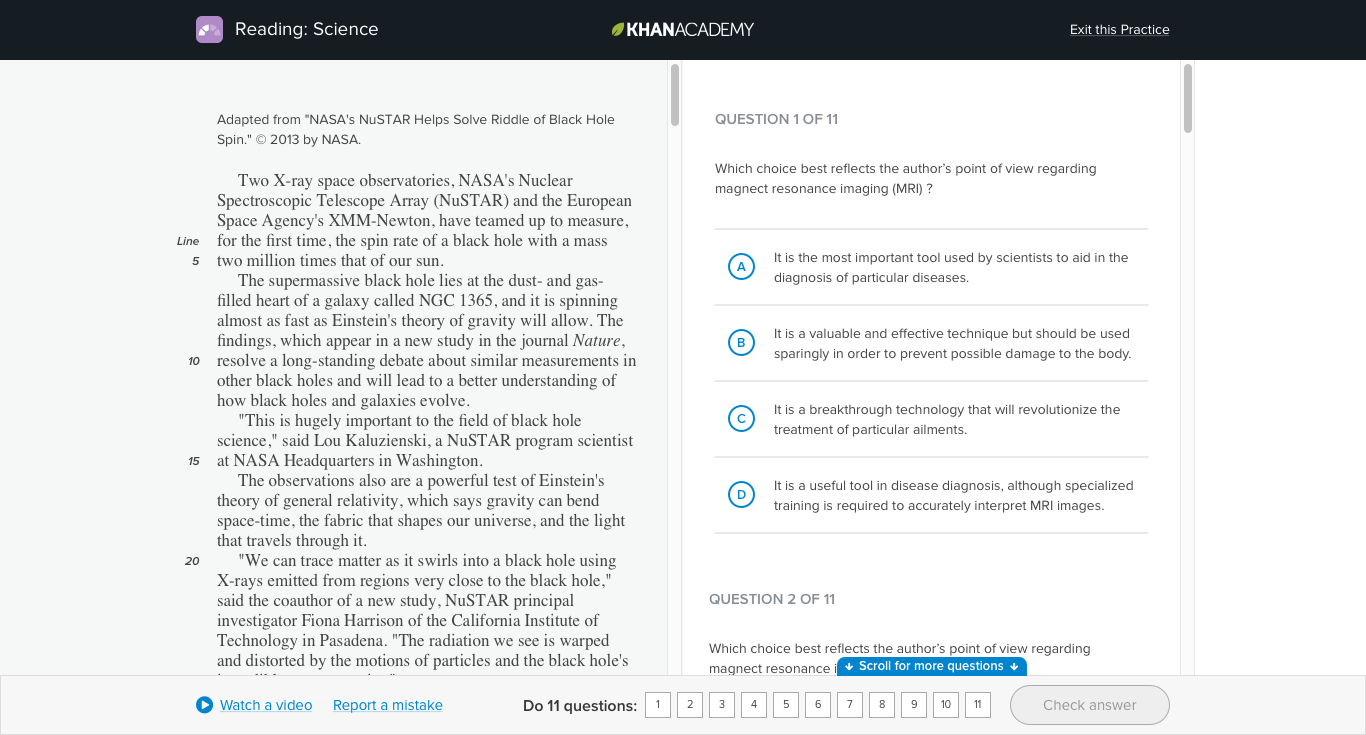Viewport: 1366px width, 735px height.
Task: Click the play icon beside Watch a video
Action: [x=204, y=705]
